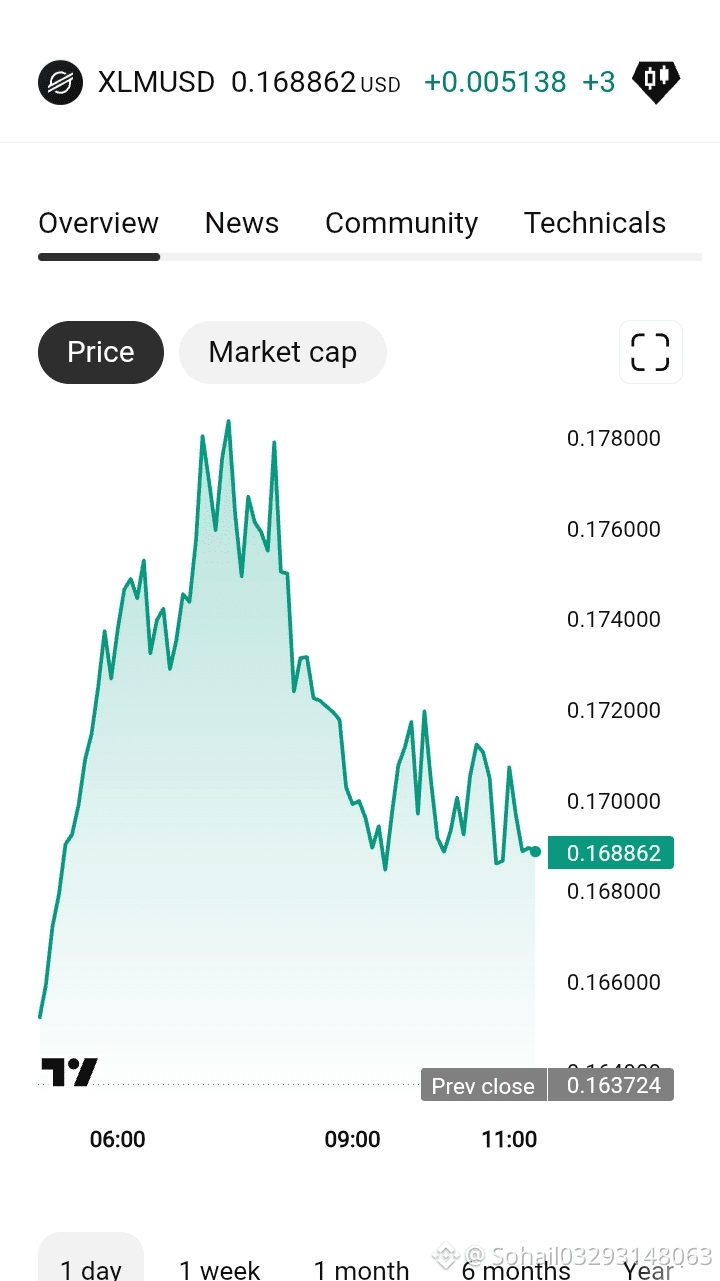The height and width of the screenshot is (1281, 720).
Task: Tap the 09:00 time axis marker
Action: tap(353, 1139)
